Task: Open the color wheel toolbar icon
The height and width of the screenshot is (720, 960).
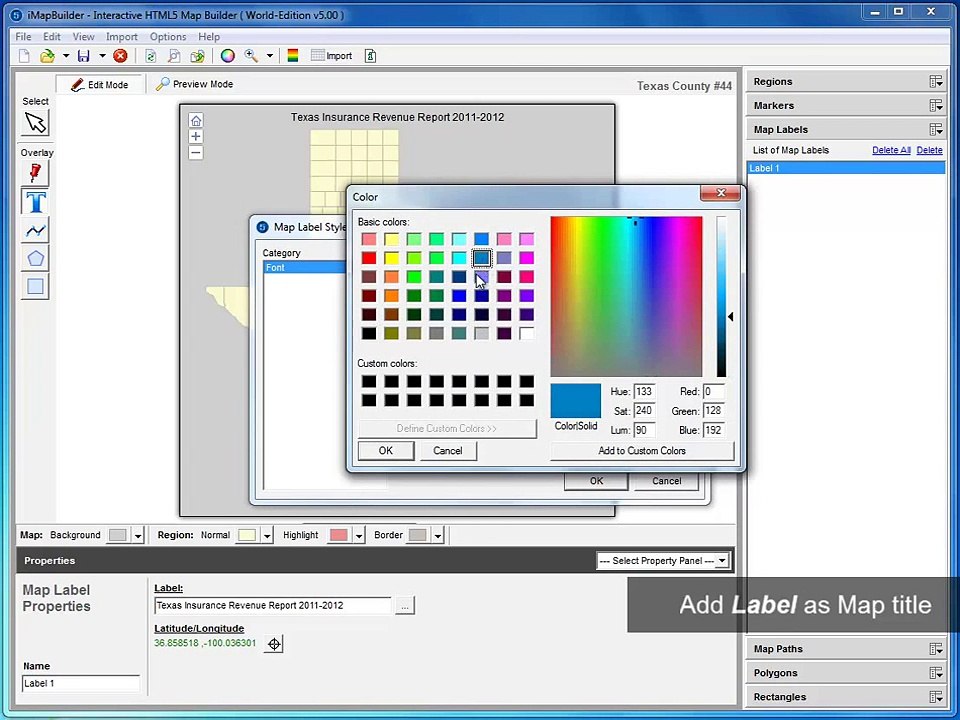Action: point(228,56)
